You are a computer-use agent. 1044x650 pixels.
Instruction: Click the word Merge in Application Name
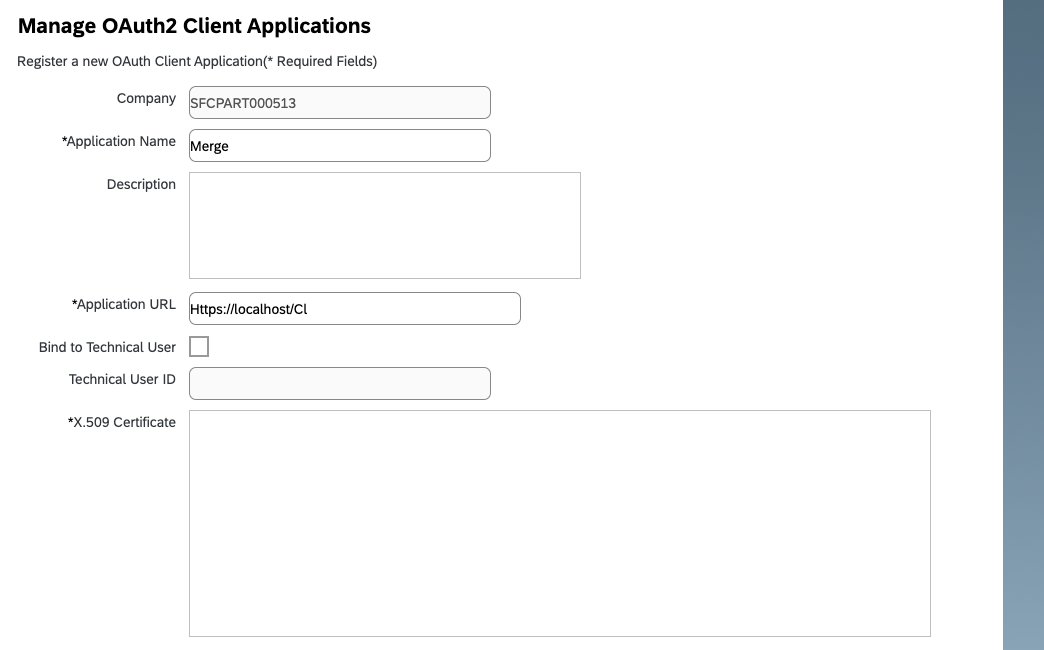tap(209, 147)
